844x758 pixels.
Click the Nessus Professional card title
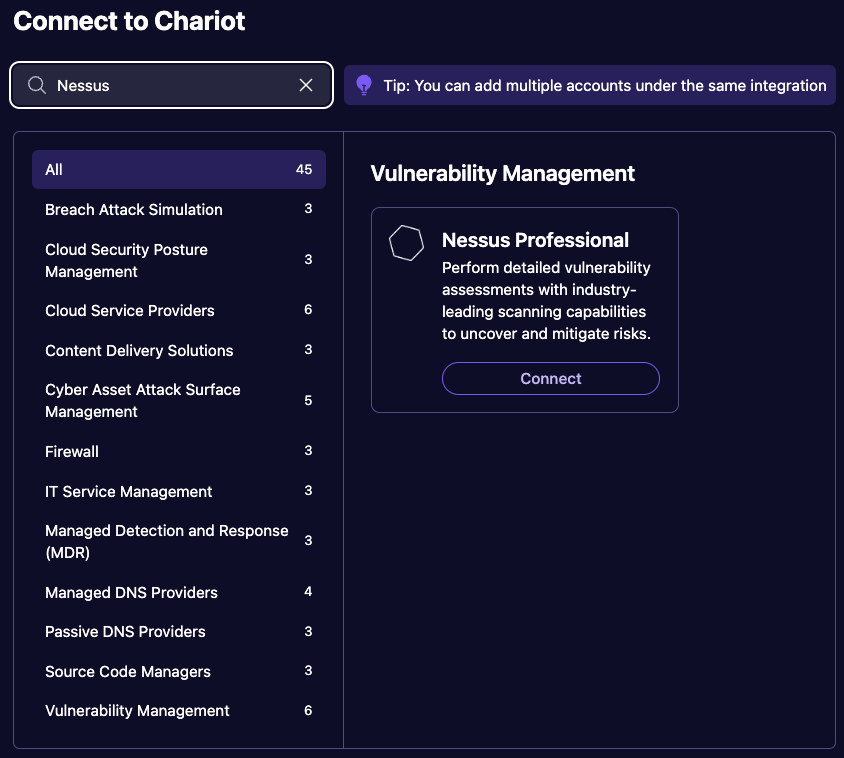(535, 240)
